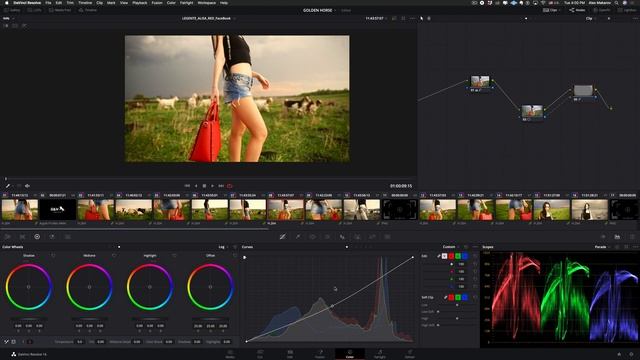Open the Tracker palette
Image resolution: width=640 pixels, height=360 pixels.
(327, 237)
